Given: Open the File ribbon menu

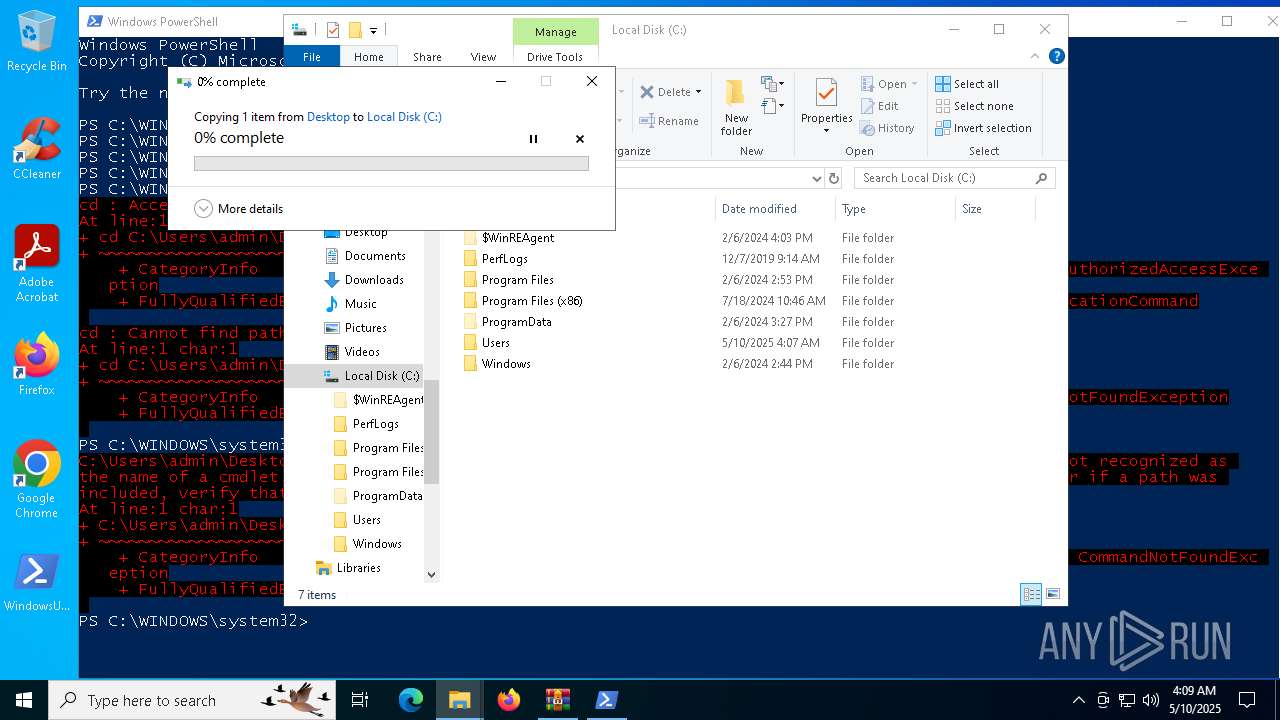Looking at the screenshot, I should click(x=312, y=57).
